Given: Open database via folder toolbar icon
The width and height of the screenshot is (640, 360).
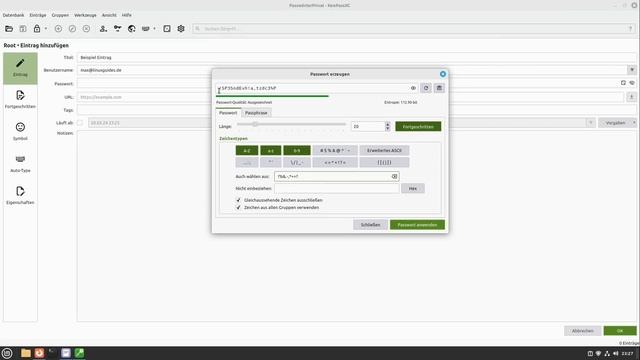Looking at the screenshot, I should coord(9,29).
